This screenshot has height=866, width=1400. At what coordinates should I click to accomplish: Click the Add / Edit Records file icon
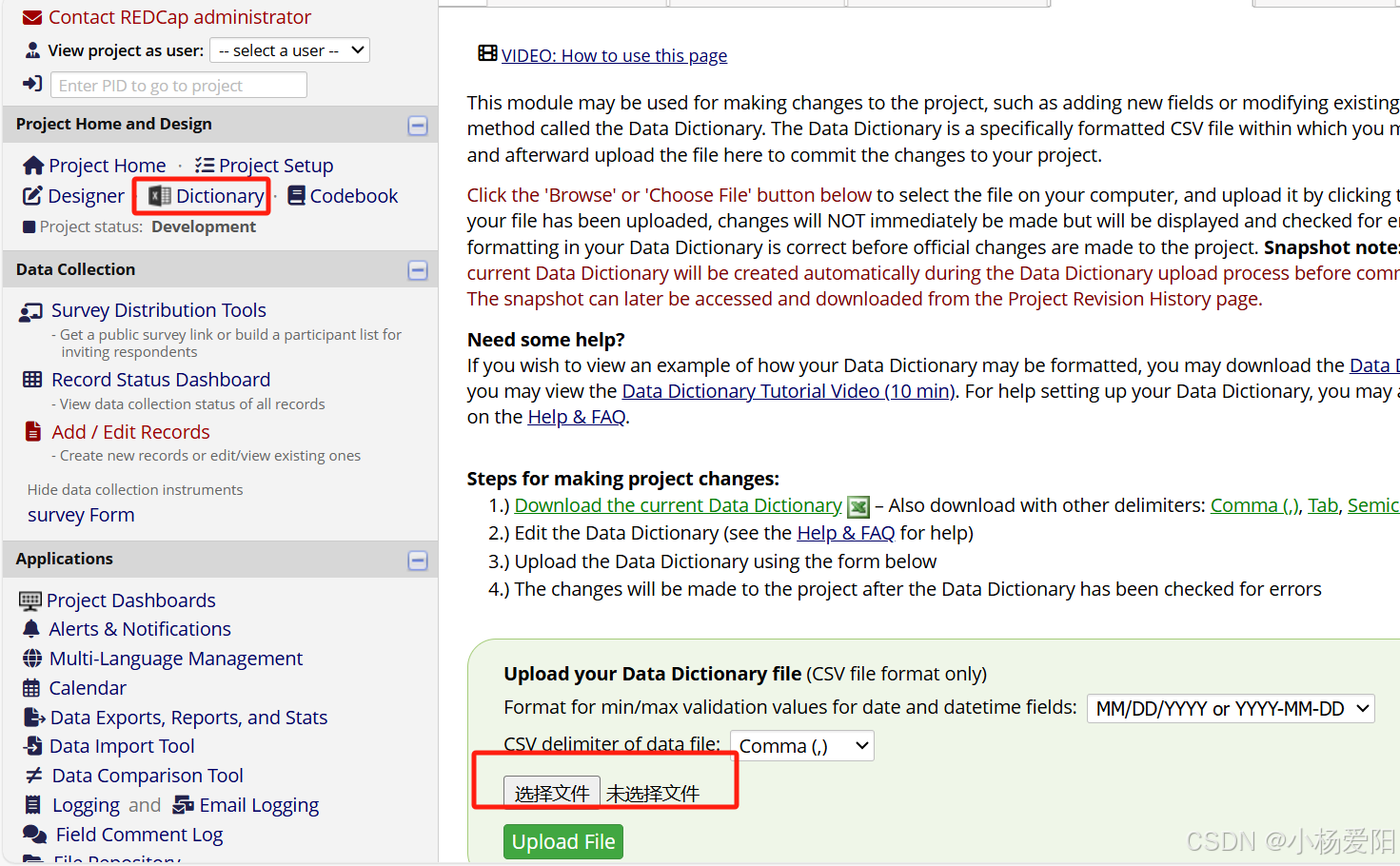33,432
